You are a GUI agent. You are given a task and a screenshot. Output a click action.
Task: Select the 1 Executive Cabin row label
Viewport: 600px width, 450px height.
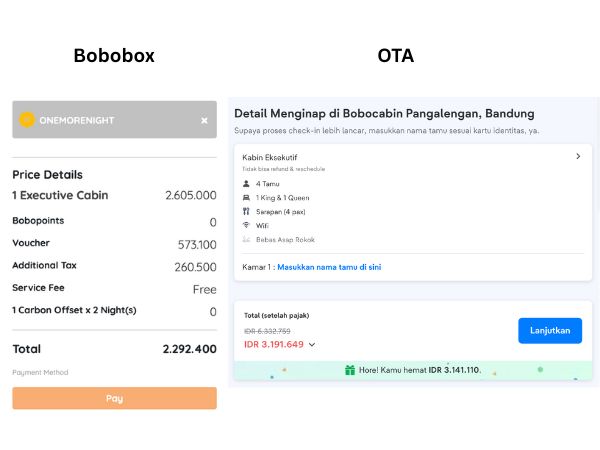point(60,195)
